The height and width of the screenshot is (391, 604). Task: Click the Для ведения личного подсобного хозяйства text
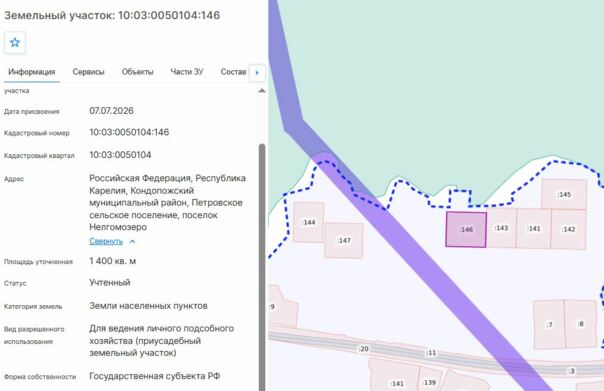click(x=161, y=341)
